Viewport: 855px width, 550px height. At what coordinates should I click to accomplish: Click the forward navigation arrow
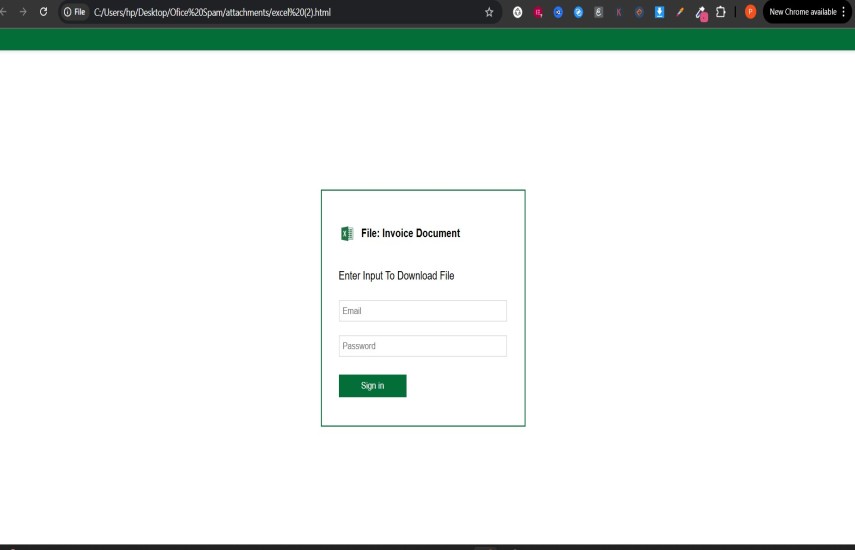click(x=22, y=12)
